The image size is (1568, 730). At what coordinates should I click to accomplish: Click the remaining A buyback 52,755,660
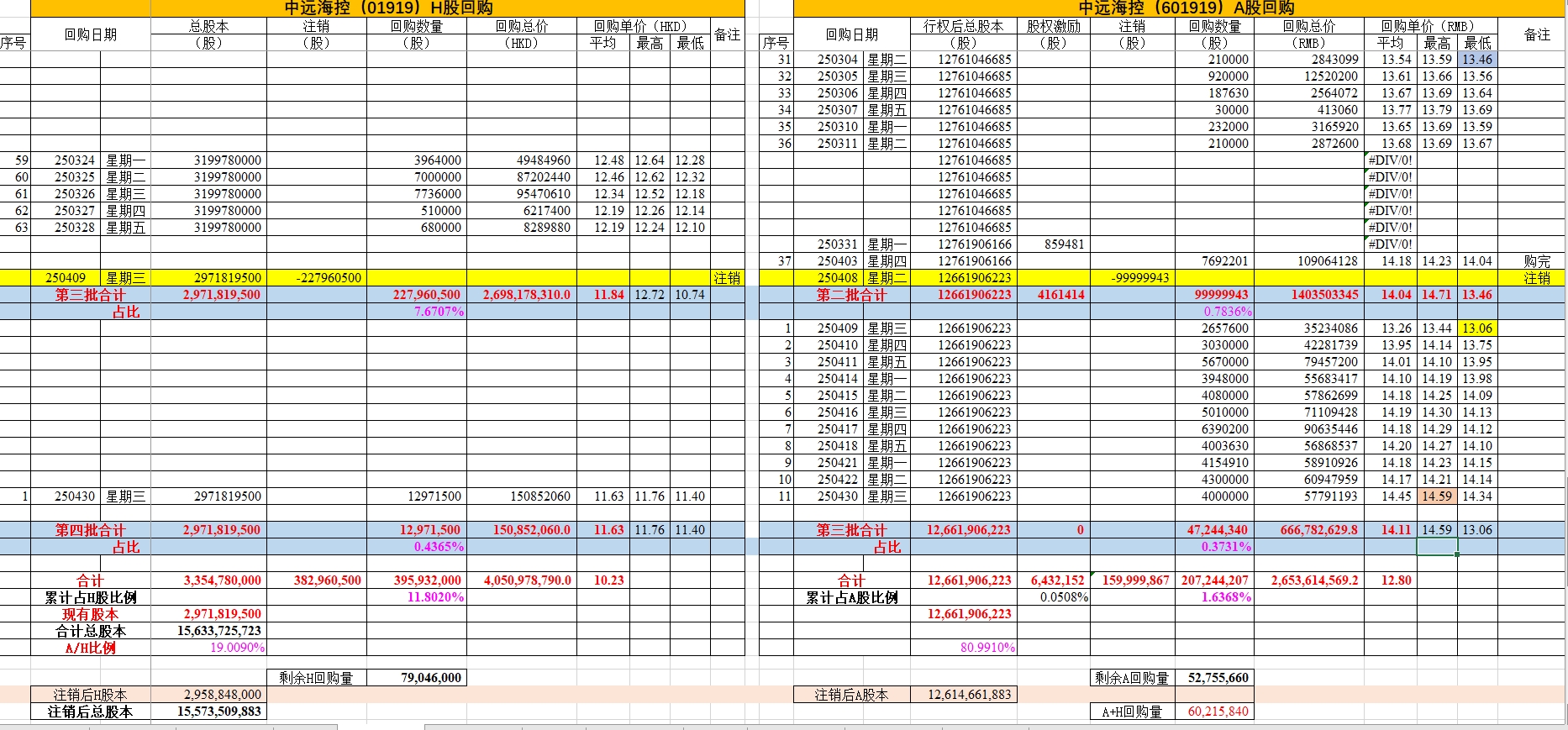[1214, 678]
